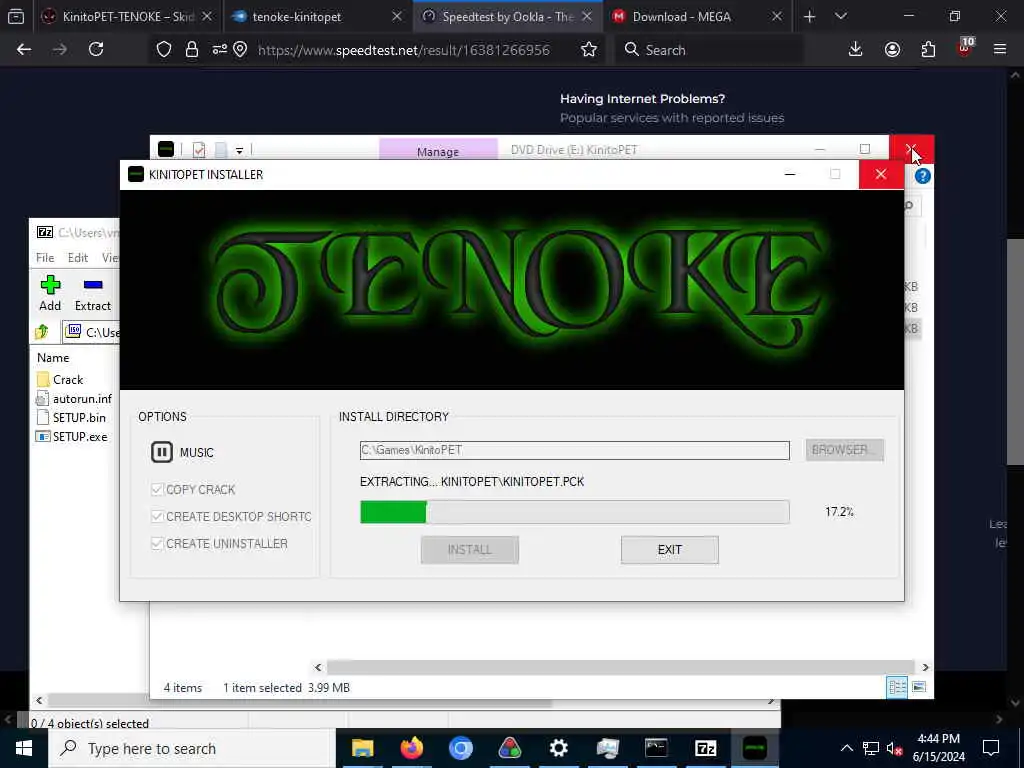Open the Firefox account icon
1024x768 pixels.
[892, 49]
